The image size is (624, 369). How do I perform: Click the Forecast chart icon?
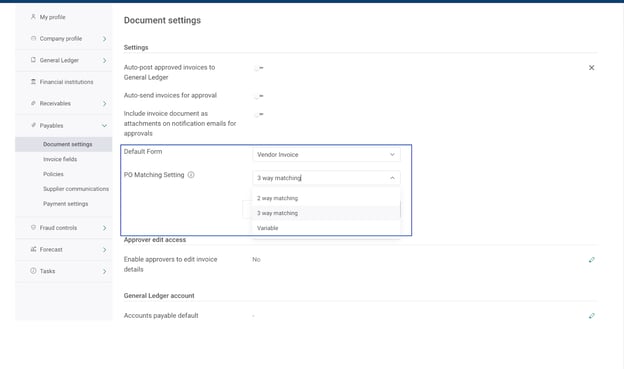coord(33,249)
